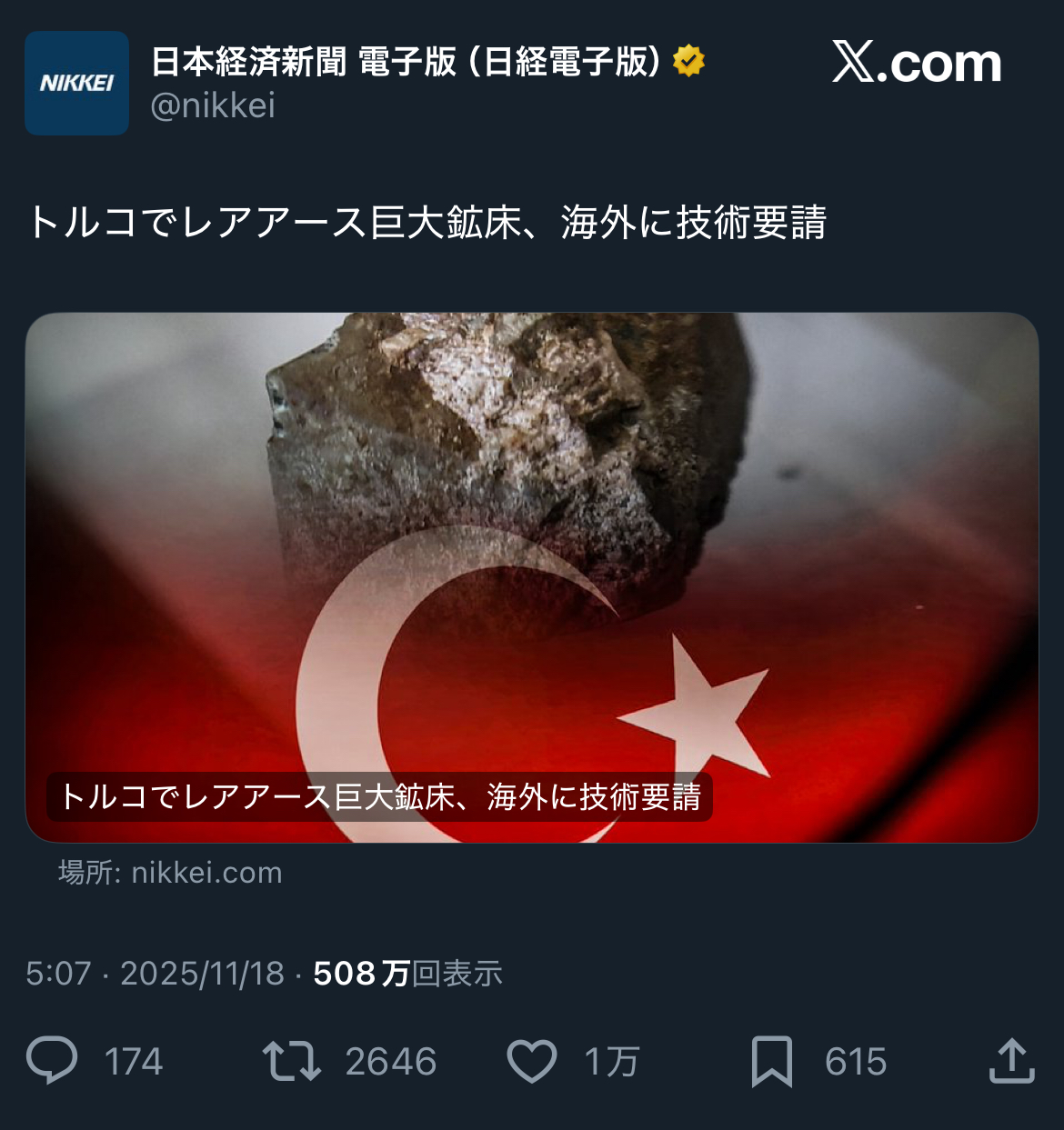The image size is (1064, 1130).
Task: Select the headline caption on image
Action: click(379, 797)
